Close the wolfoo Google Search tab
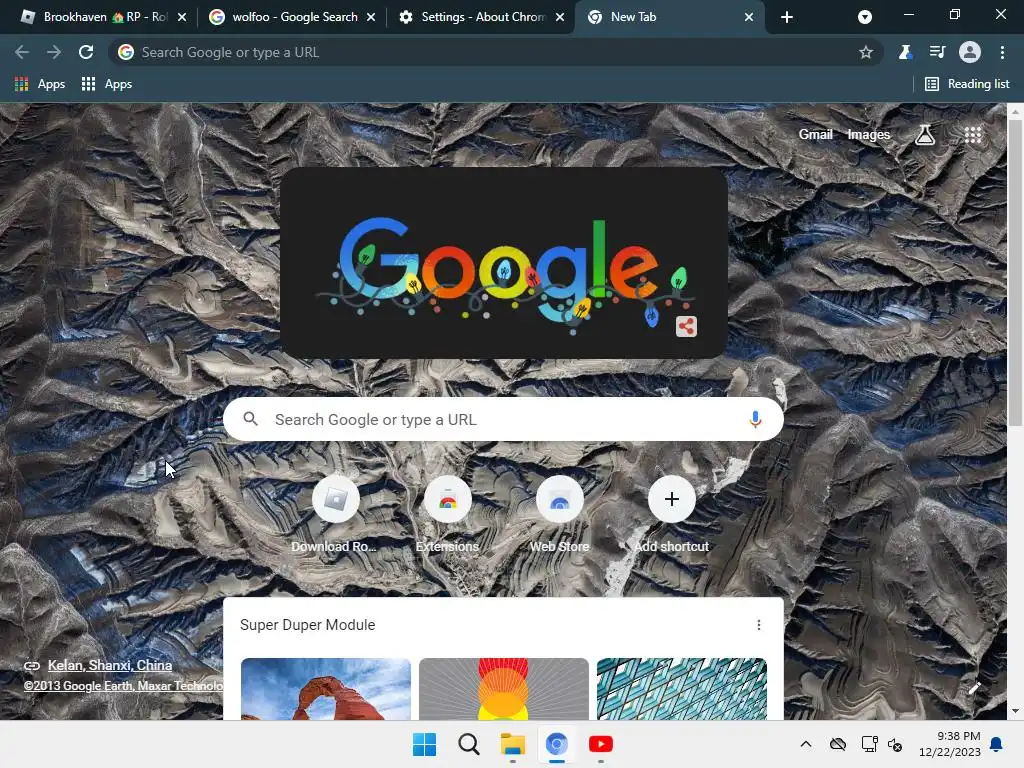1024x768 pixels. pos(371,17)
